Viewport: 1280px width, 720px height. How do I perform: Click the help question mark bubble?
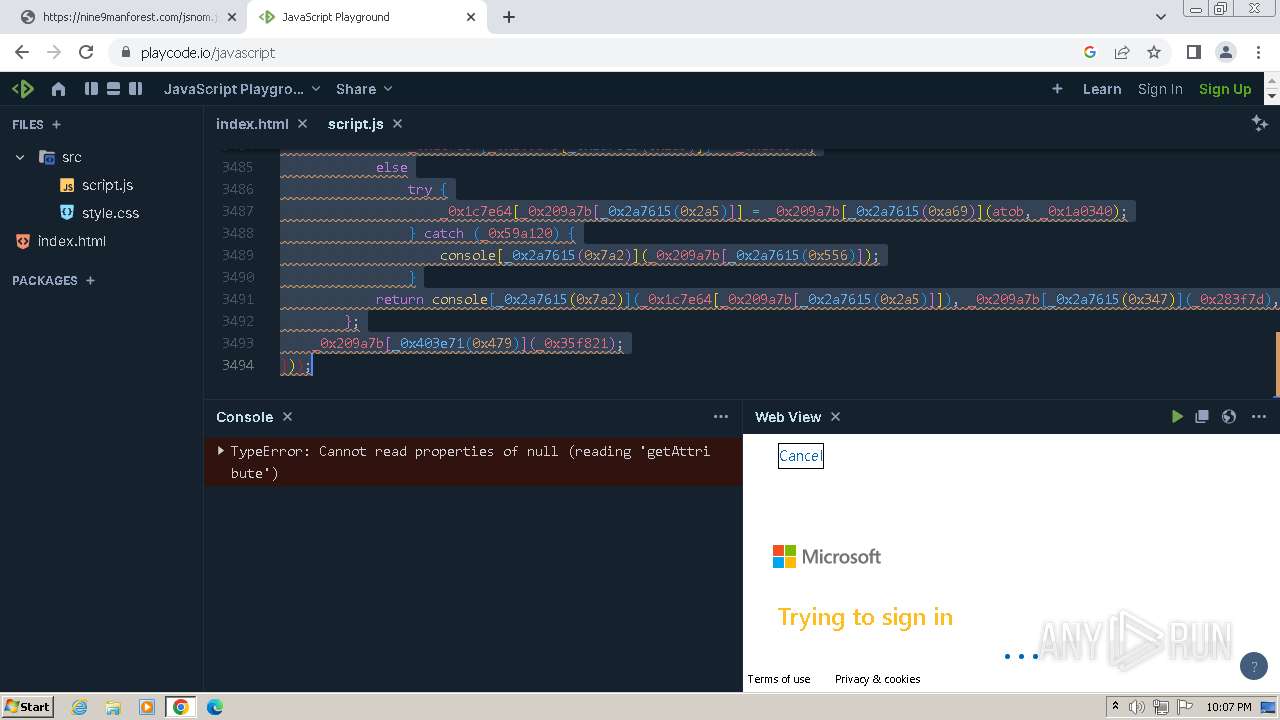[1253, 665]
